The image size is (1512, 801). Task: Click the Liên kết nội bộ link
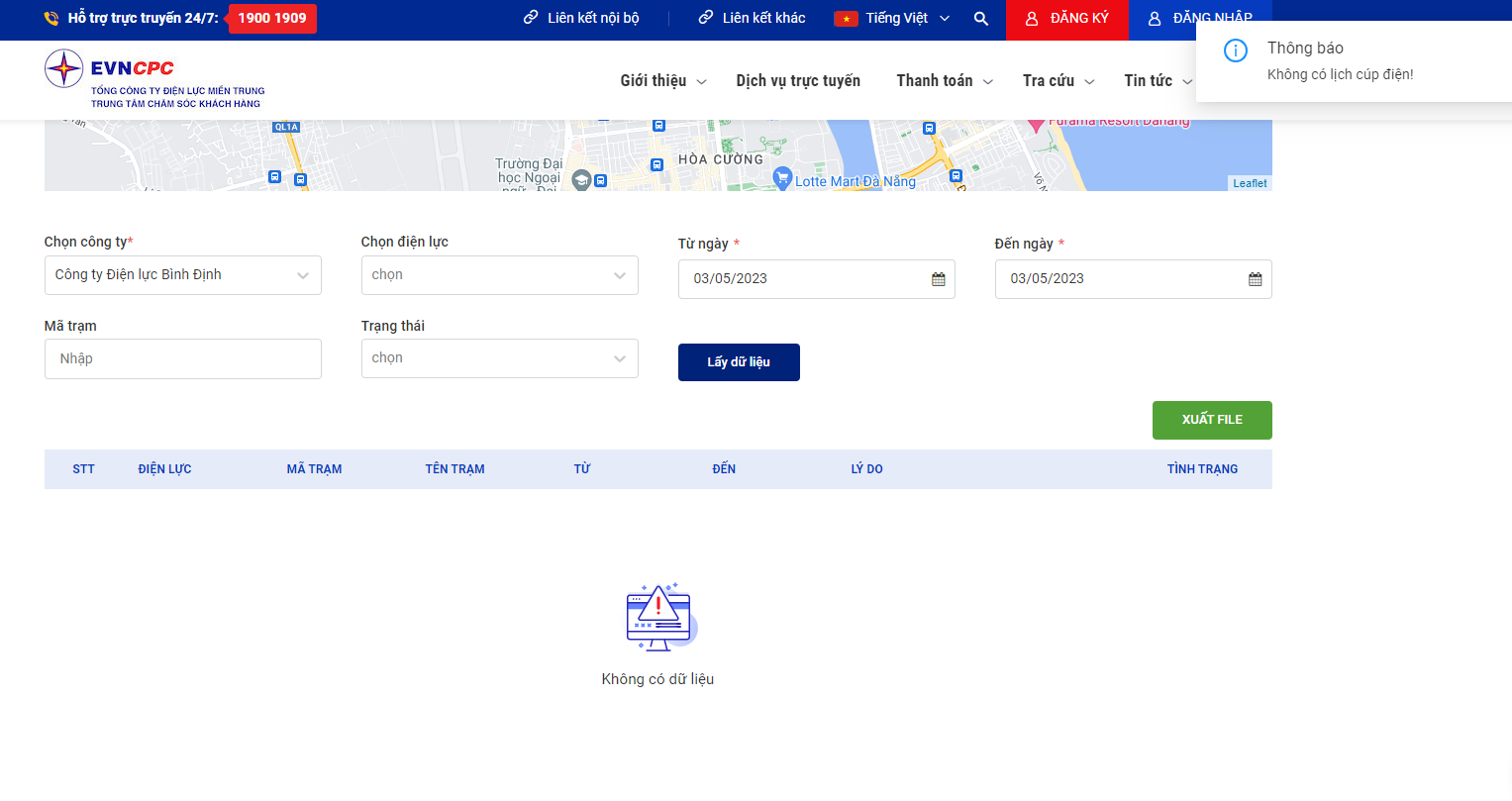(x=581, y=19)
